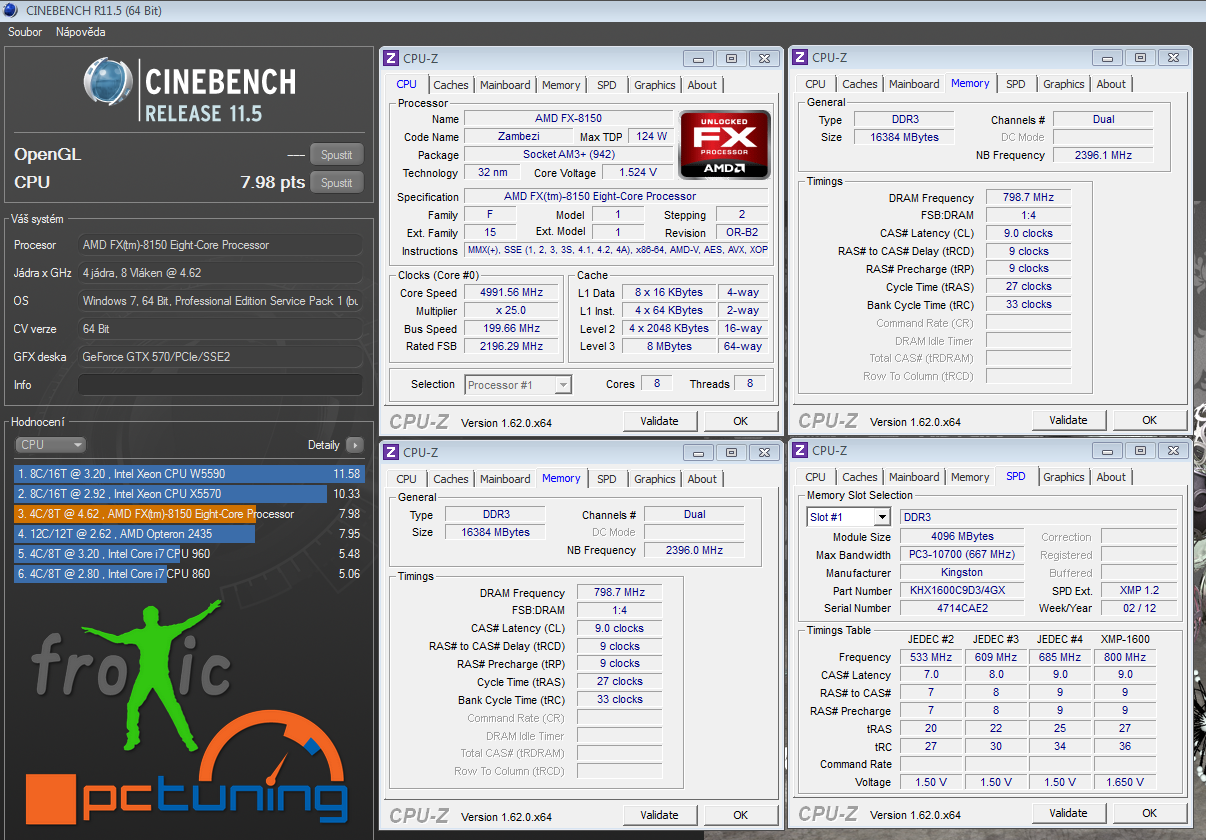Click the CPU-Z icon in top-right CPU-Z window title

[x=801, y=58]
